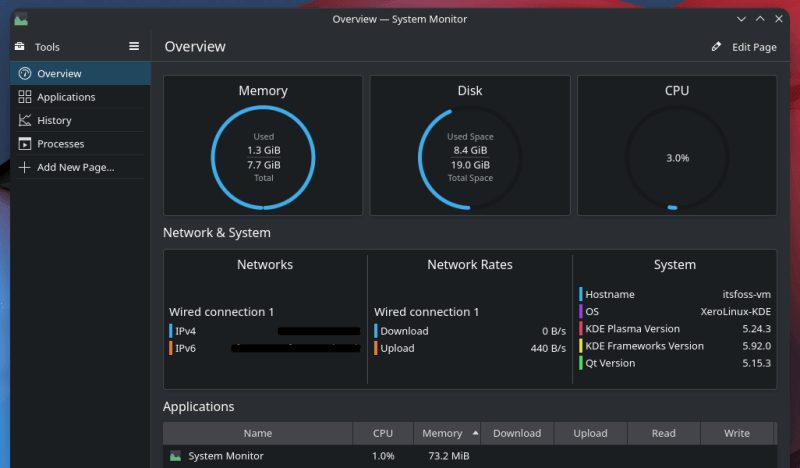The image size is (800, 468).
Task: Click the blue IPv4 color indicator
Action: pos(171,331)
